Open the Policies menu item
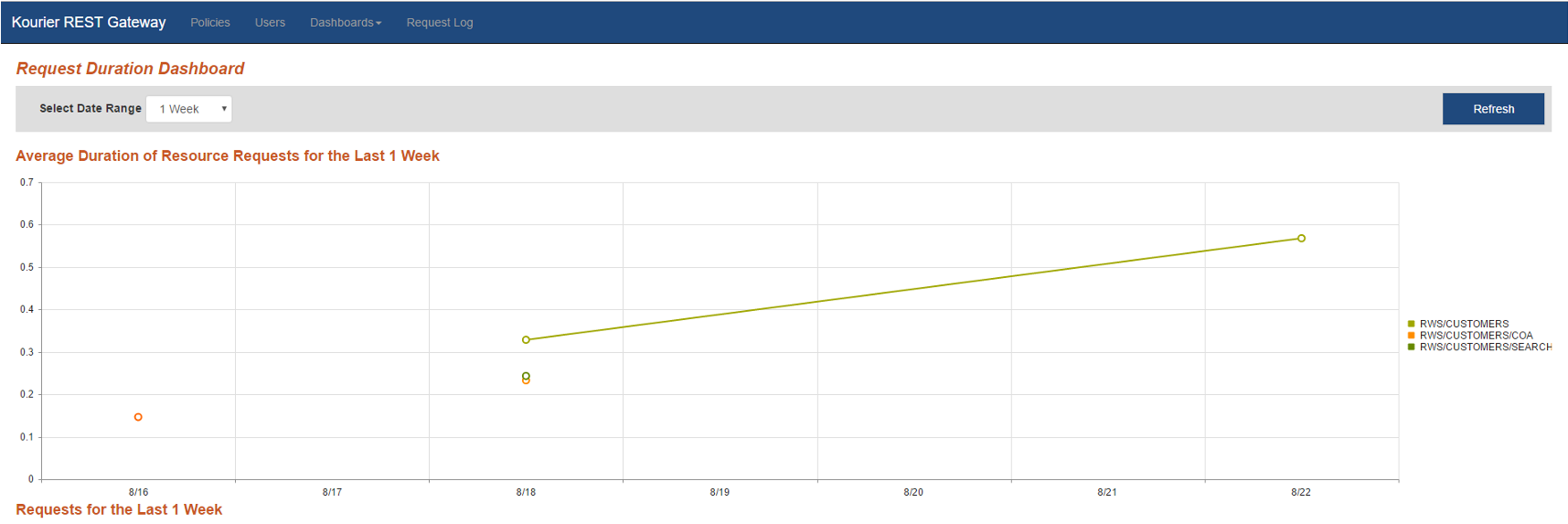1568x524 pixels. 210,23
